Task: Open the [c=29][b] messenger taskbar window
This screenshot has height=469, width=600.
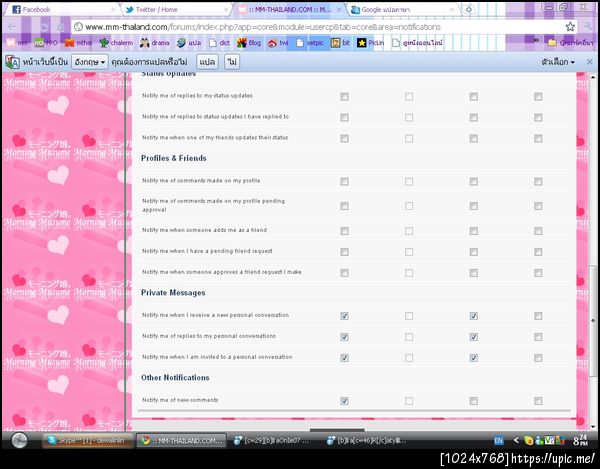Action: pos(272,441)
